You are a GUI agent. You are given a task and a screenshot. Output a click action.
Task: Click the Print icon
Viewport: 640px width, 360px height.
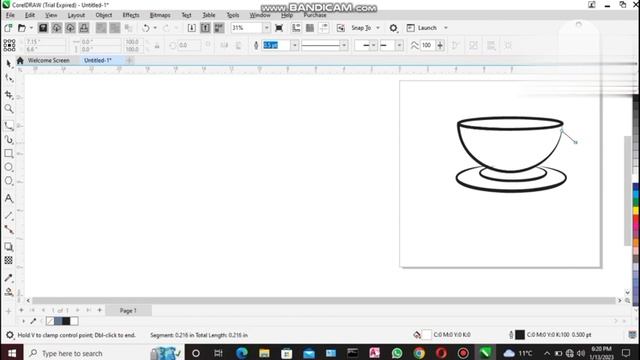pyautogui.click(x=84, y=28)
